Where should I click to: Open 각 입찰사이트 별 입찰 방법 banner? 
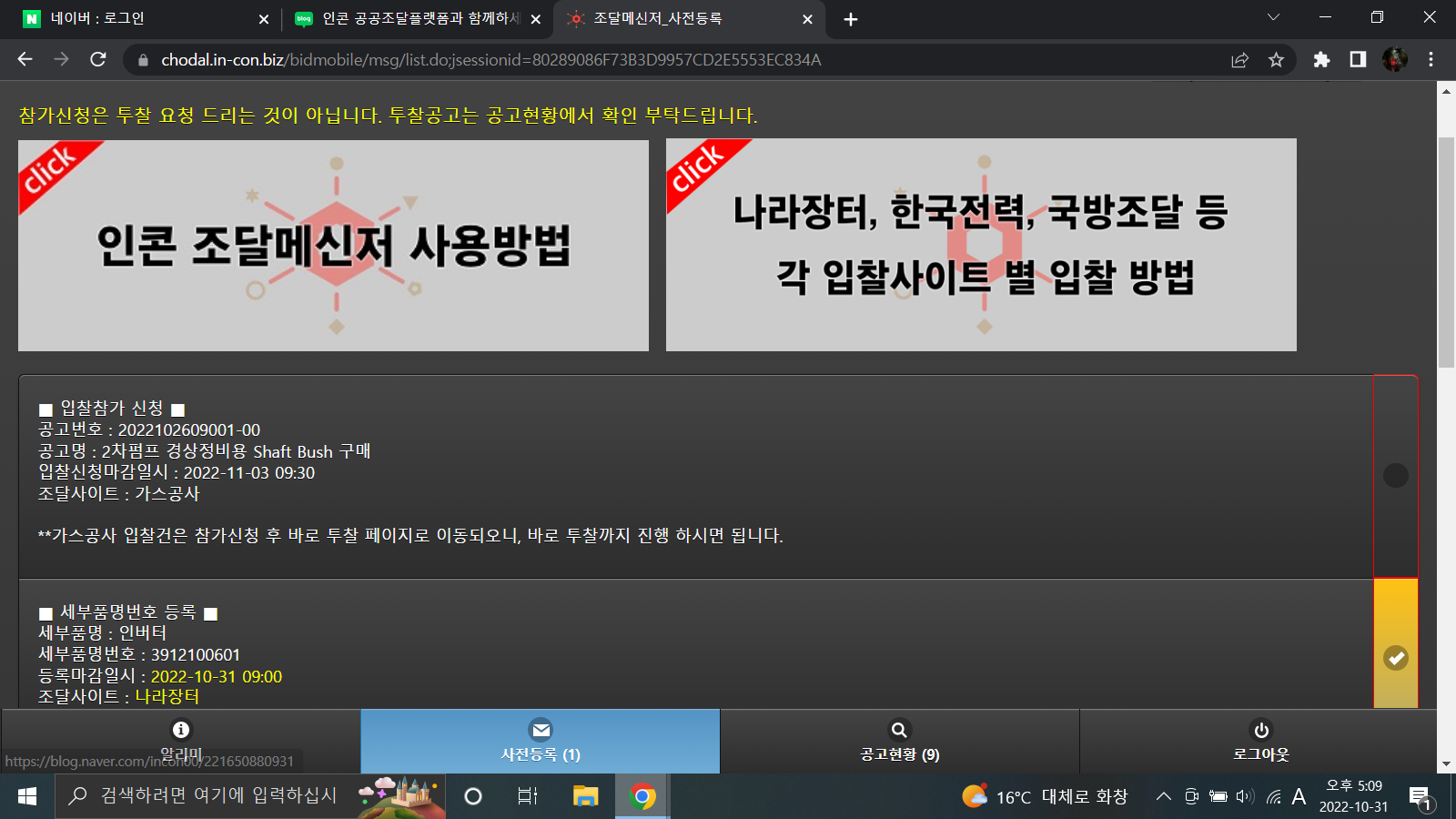[981, 245]
